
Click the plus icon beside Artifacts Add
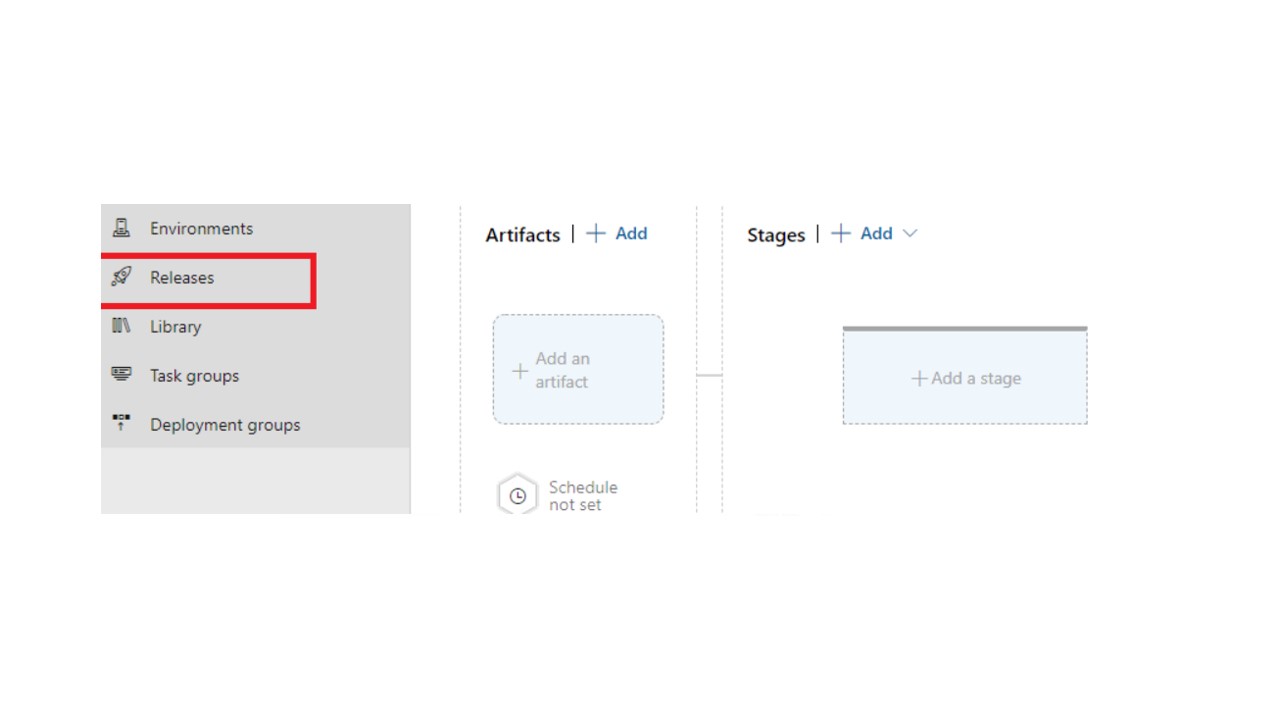pos(596,233)
